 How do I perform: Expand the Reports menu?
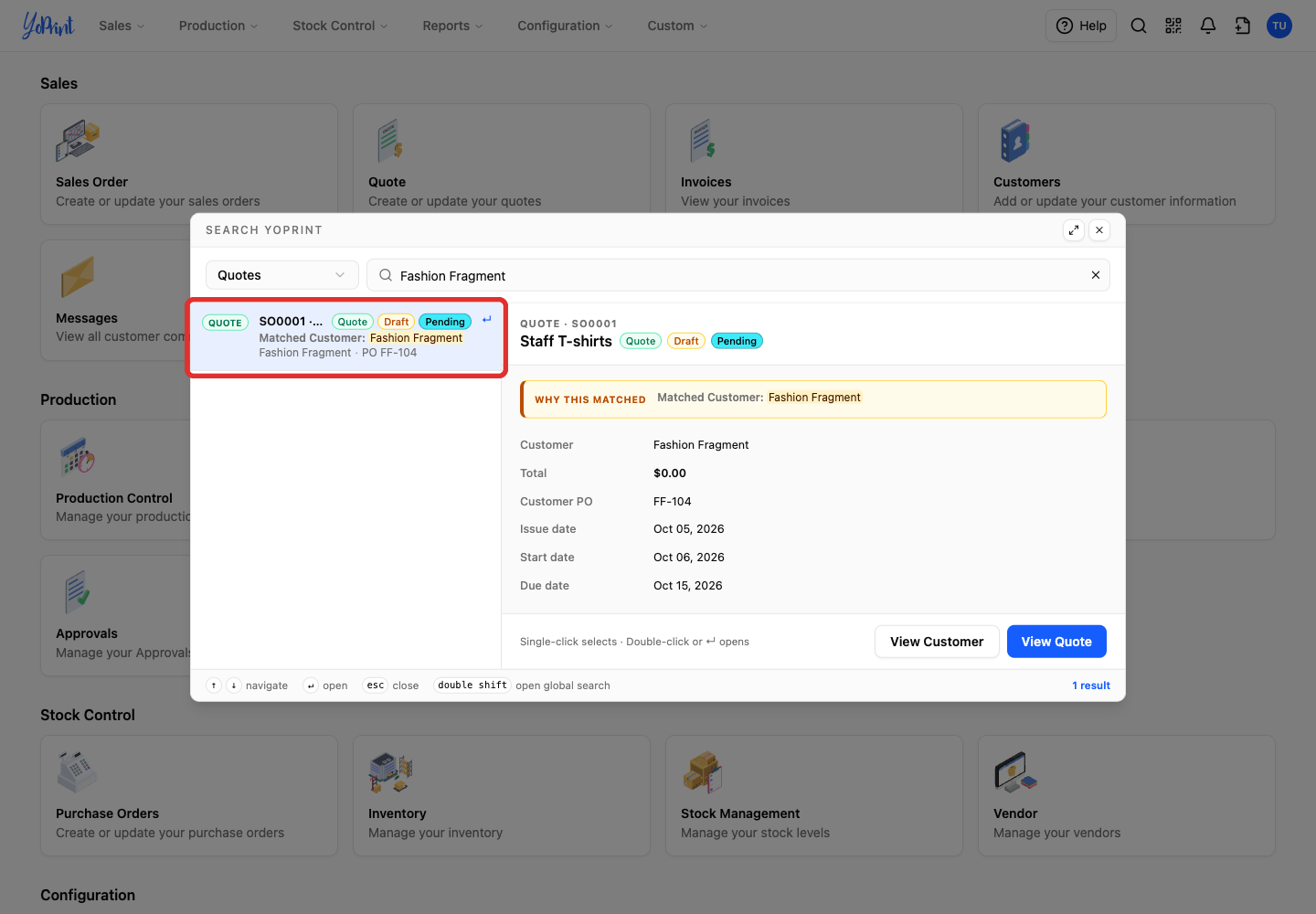[452, 26]
